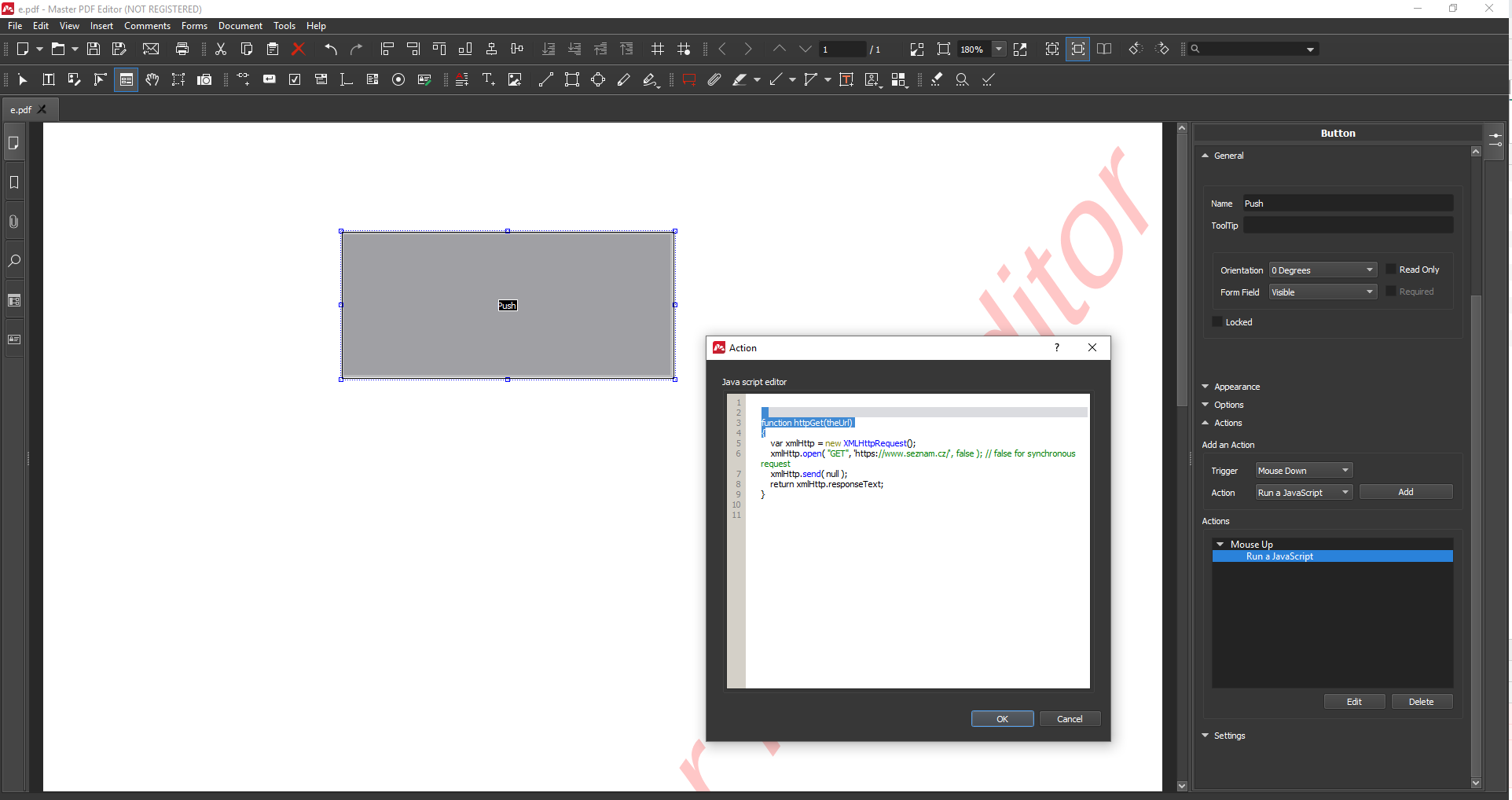Open the Document menu
Image resolution: width=1512 pixels, height=800 pixels.
(240, 26)
